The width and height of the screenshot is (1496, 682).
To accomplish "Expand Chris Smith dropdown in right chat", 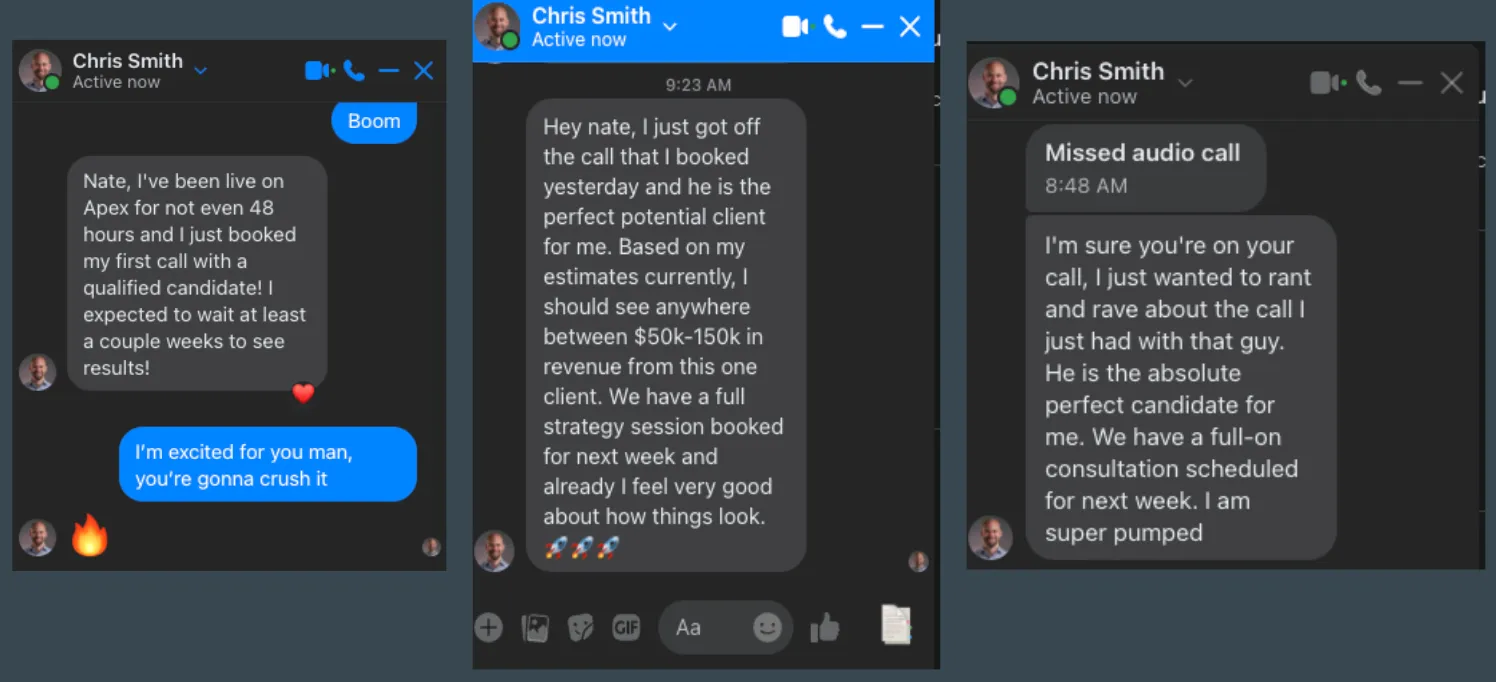I will (1185, 82).
